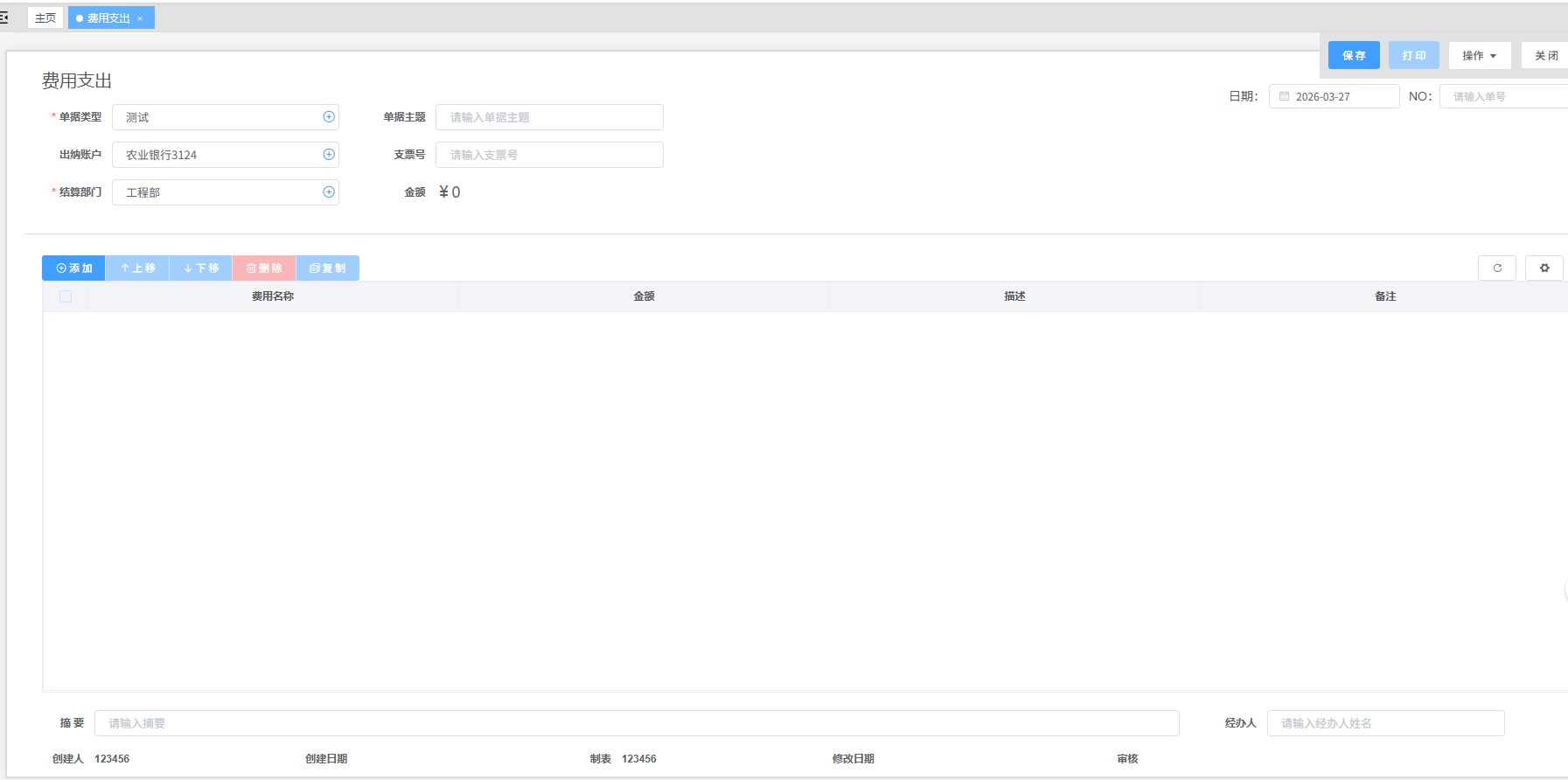Open table column settings gear icon

pyautogui.click(x=1544, y=268)
